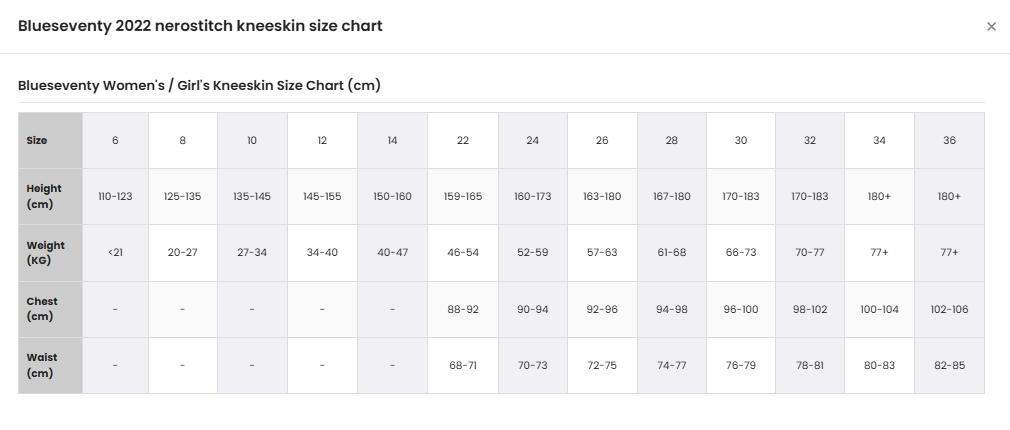Image resolution: width=1010 pixels, height=430 pixels.
Task: Select the <21 weight cell
Action: (115, 253)
